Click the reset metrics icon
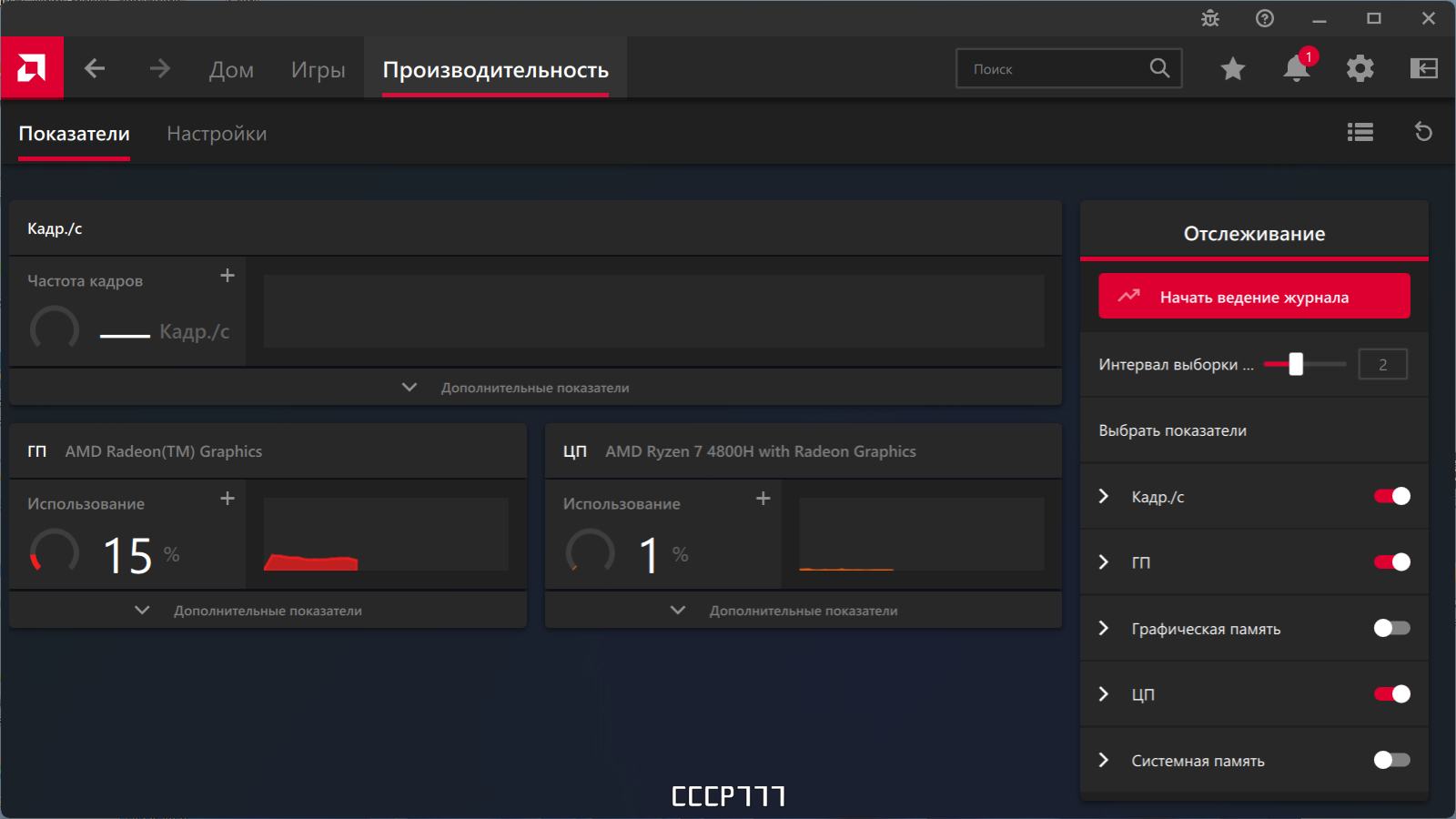 tap(1424, 133)
